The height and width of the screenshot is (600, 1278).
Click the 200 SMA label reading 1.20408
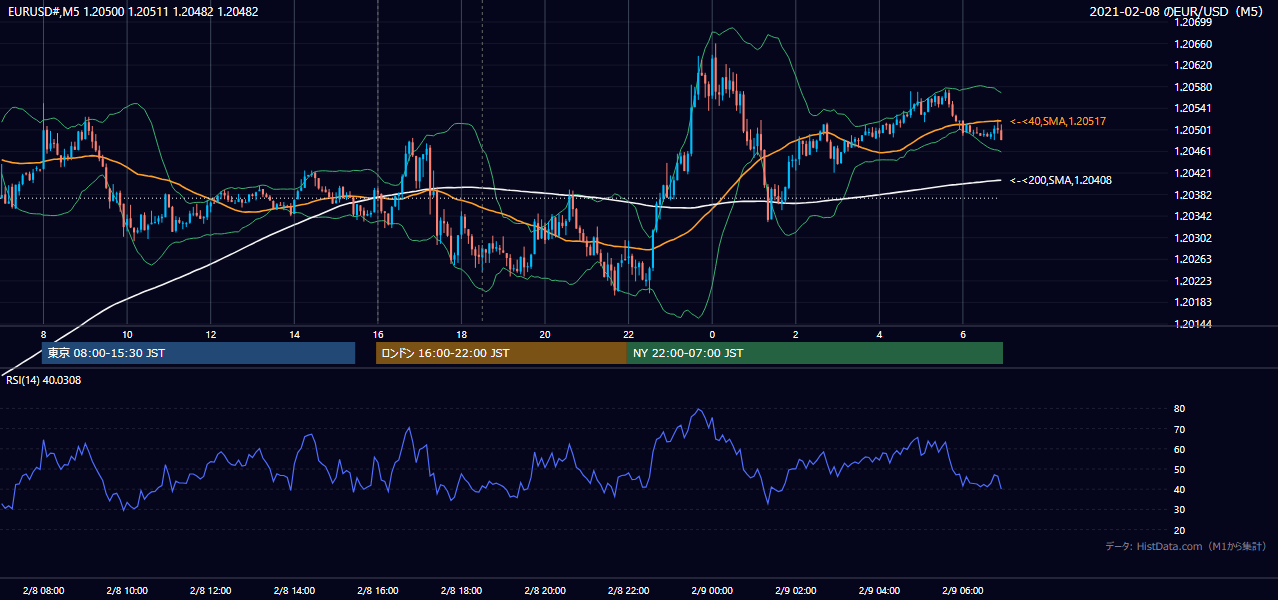pos(1061,180)
